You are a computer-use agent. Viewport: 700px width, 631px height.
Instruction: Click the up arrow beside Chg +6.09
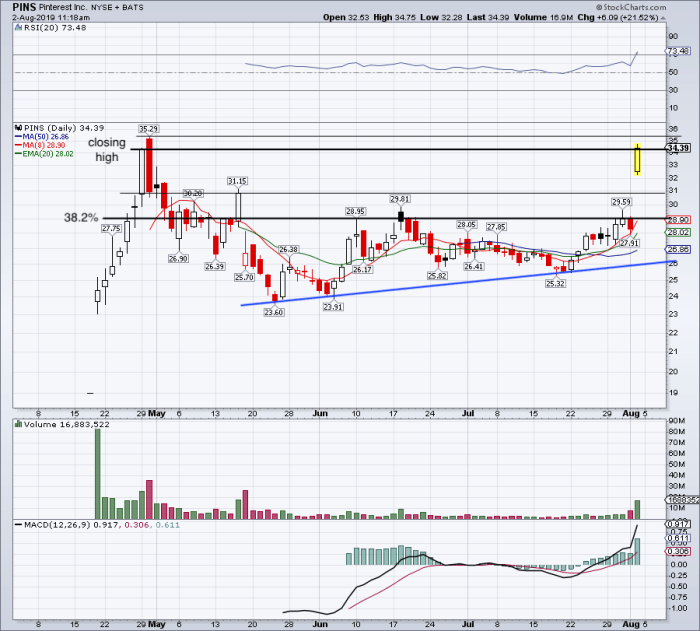click(x=663, y=18)
